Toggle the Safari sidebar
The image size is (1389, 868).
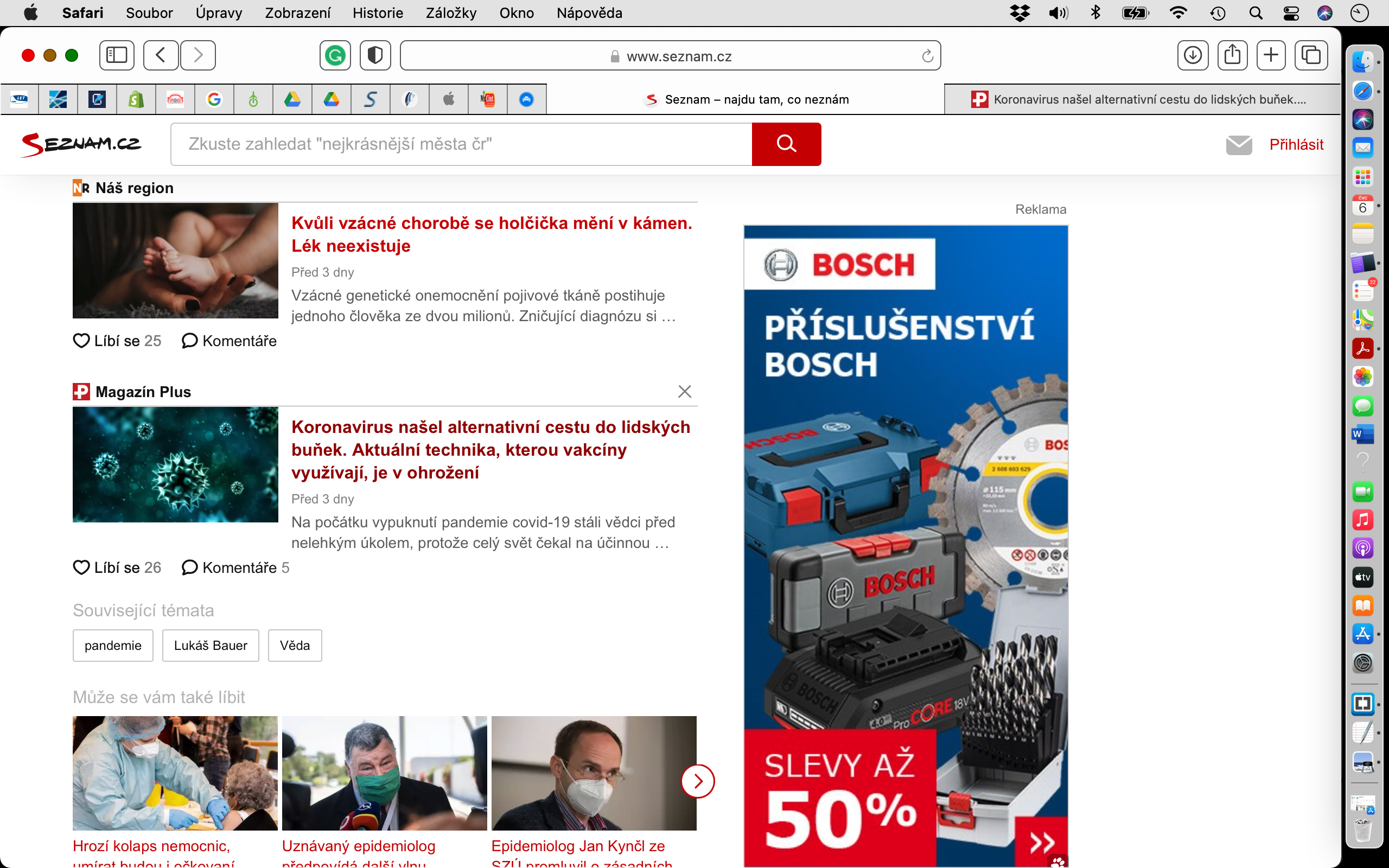point(117,55)
